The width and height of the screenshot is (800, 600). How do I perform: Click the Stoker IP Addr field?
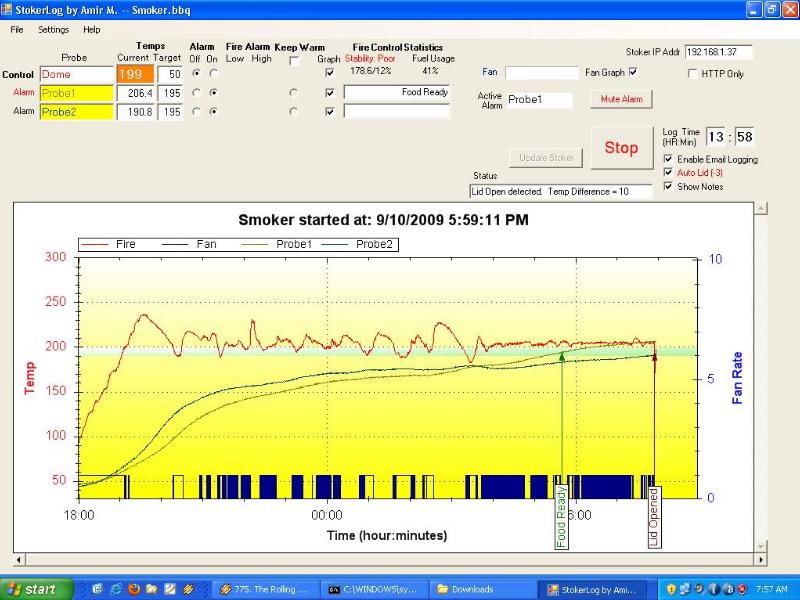tap(717, 52)
